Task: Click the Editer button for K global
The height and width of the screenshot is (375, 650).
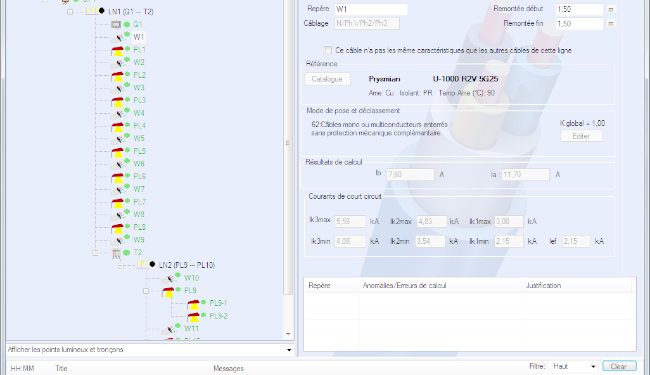Action: pyautogui.click(x=581, y=136)
